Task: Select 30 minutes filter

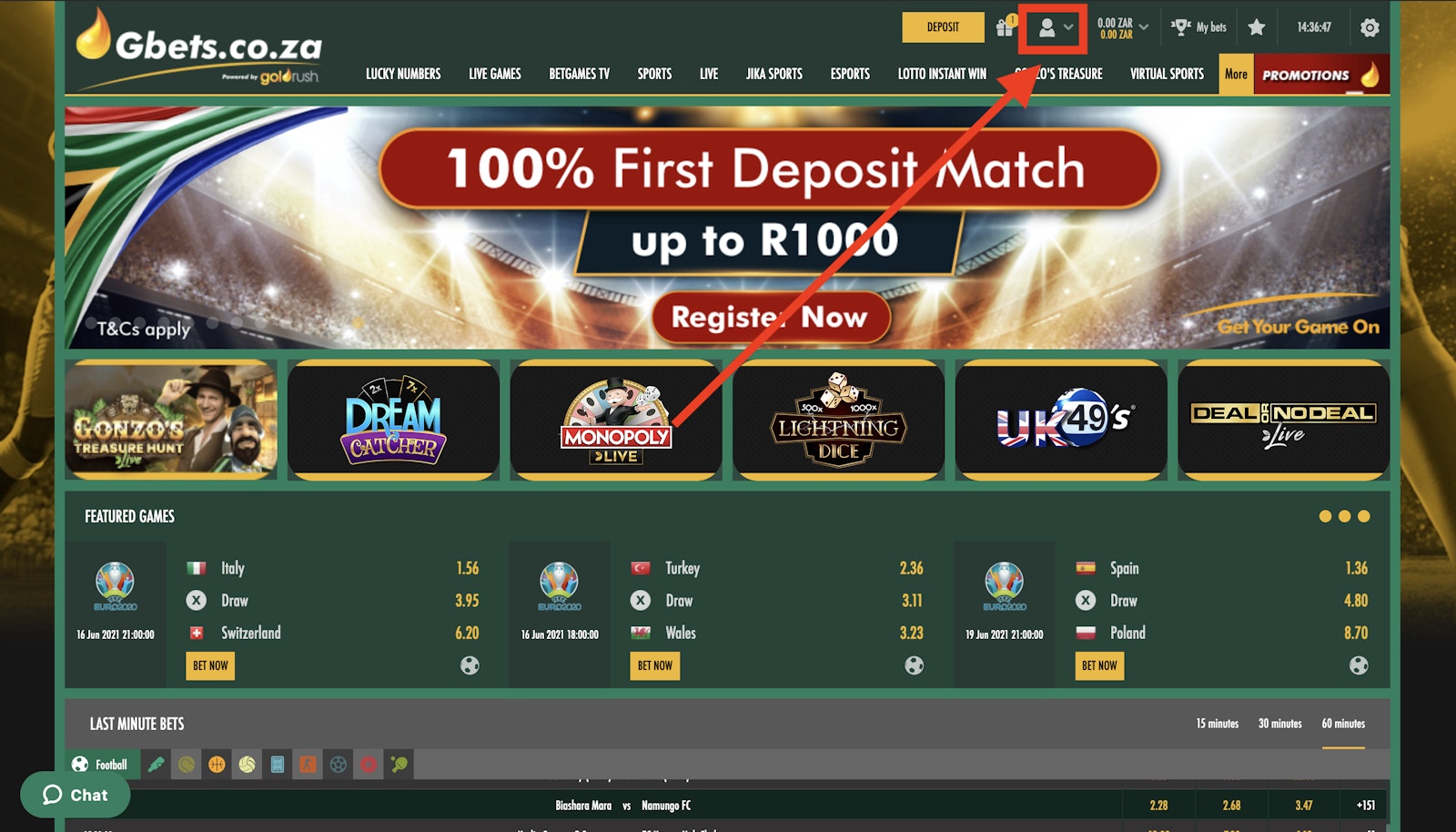Action: click(x=1279, y=724)
